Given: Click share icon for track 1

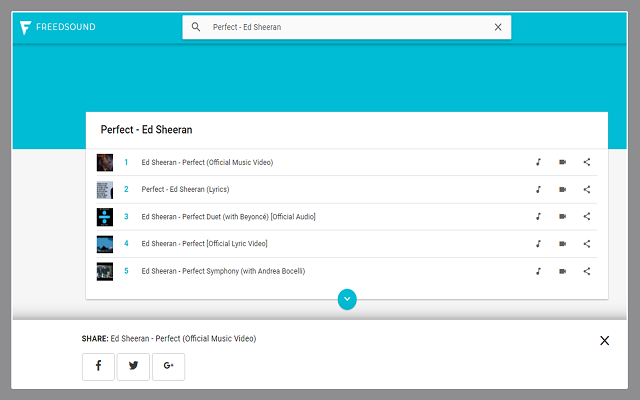Looking at the screenshot, I should click(587, 162).
